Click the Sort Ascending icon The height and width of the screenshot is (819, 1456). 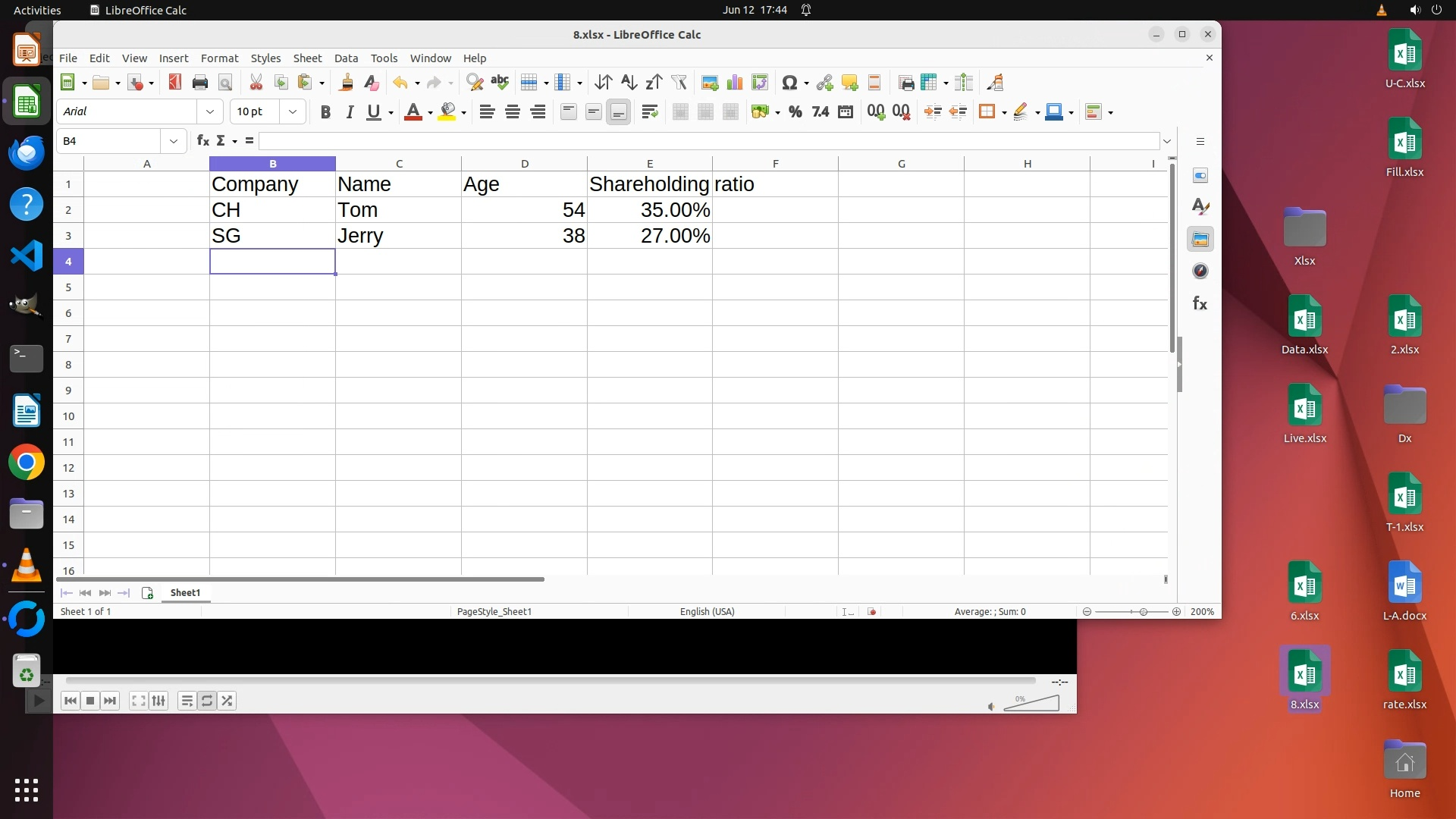629,83
